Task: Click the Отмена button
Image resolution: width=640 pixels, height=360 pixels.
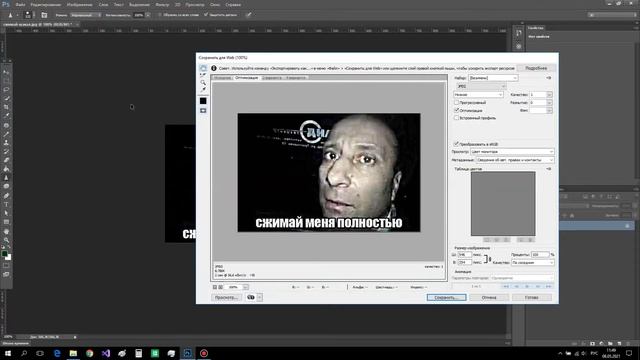Action: 489,298
